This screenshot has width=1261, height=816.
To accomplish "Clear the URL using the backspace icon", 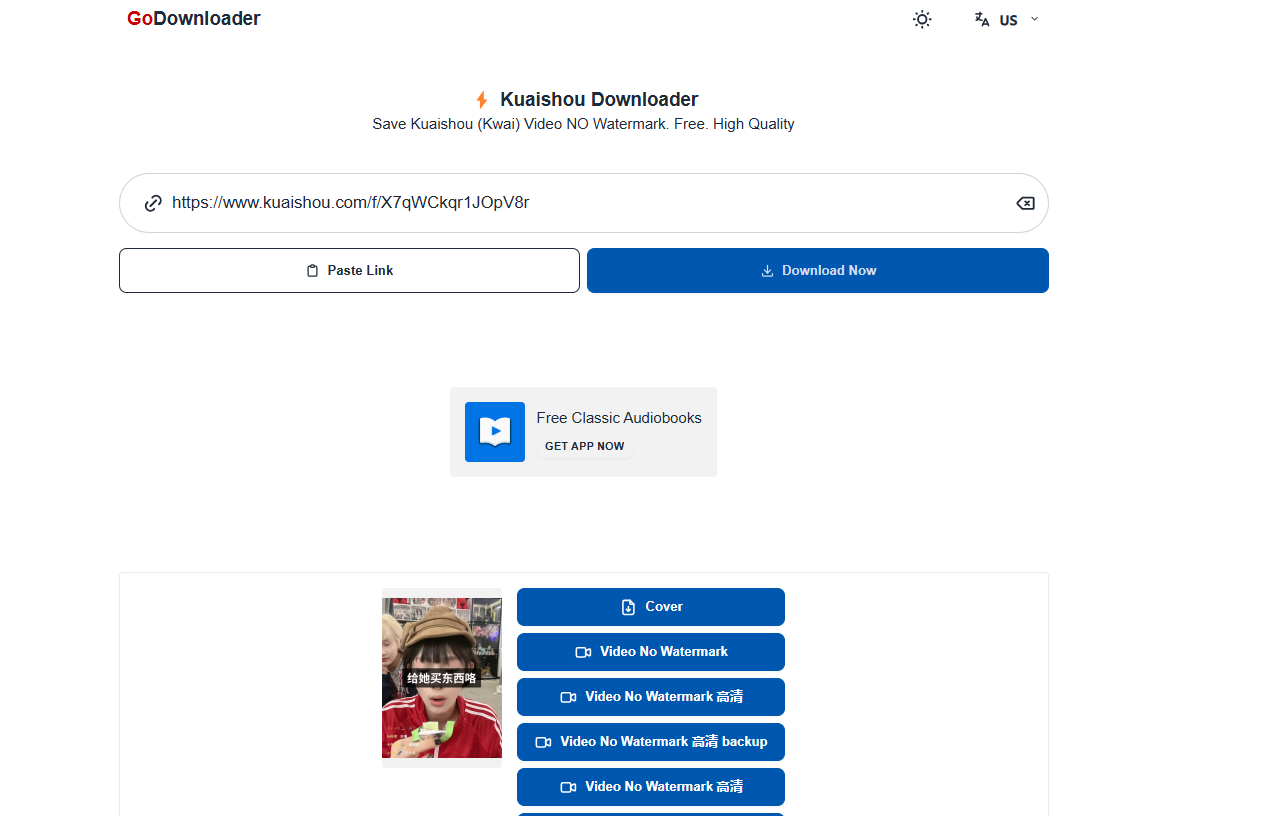I will [1025, 203].
